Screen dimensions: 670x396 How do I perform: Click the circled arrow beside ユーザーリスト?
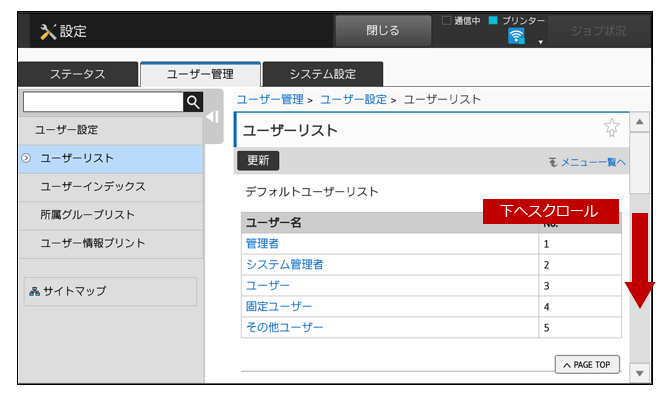point(26,158)
